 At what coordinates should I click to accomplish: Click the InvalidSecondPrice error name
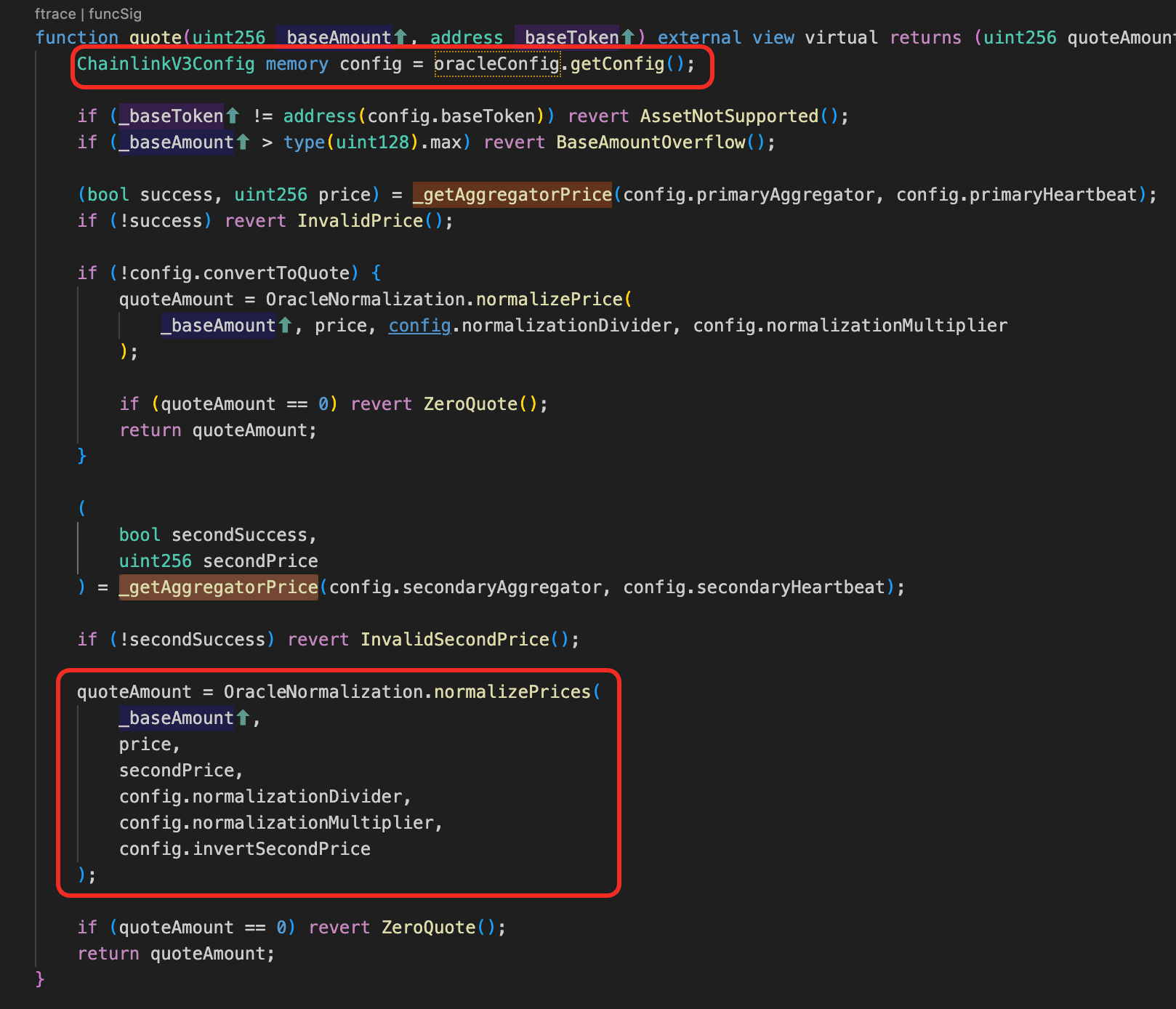455,639
